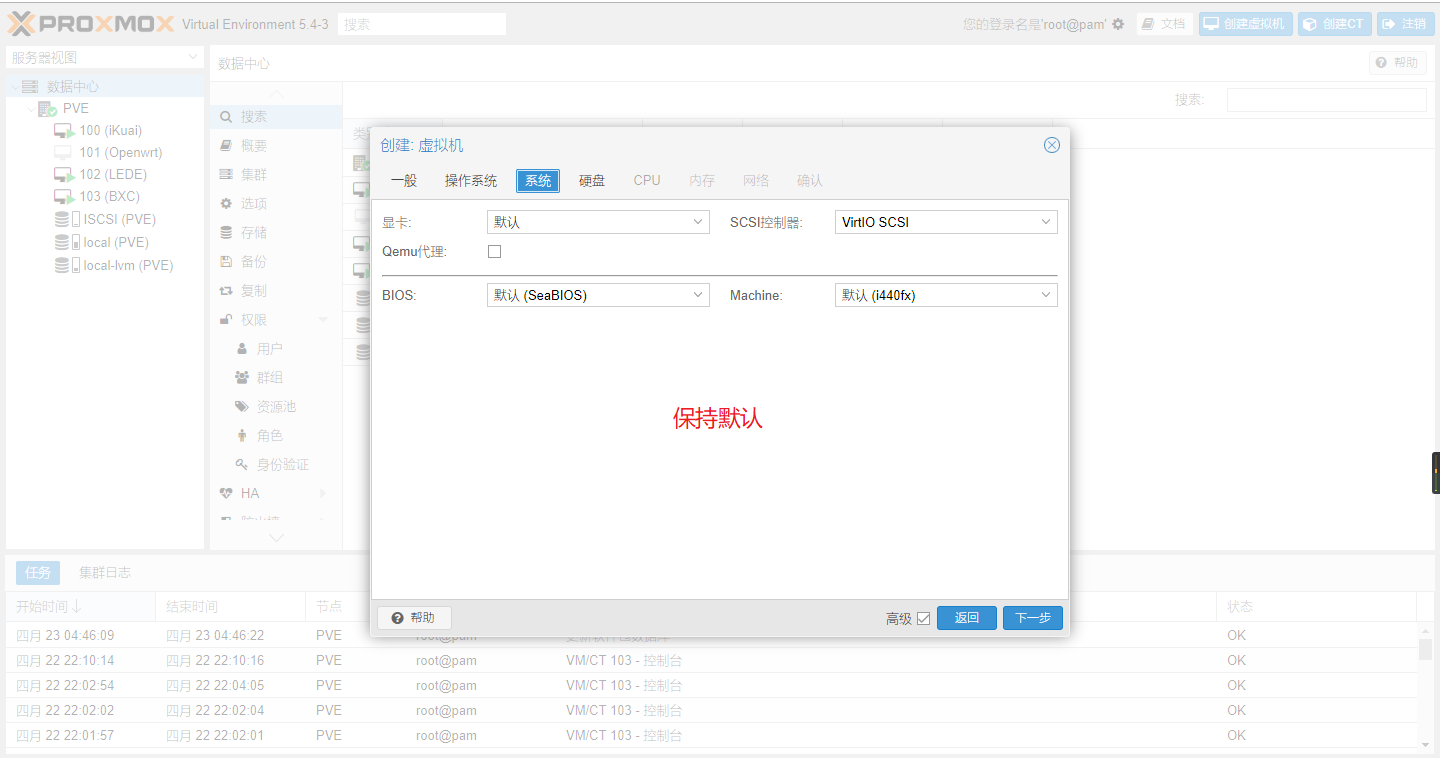Select the 系统 tab

coord(538,181)
